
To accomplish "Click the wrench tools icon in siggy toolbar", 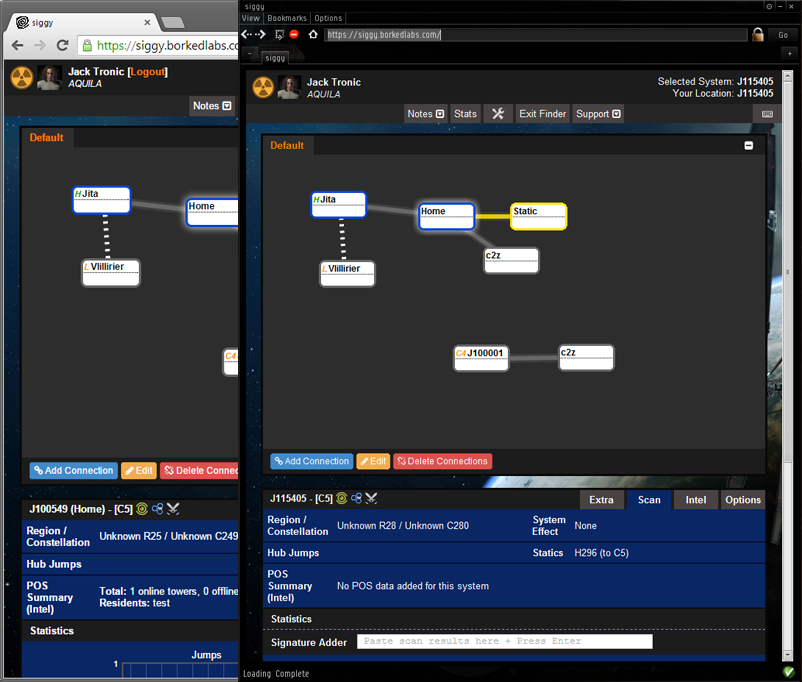I will click(x=497, y=114).
